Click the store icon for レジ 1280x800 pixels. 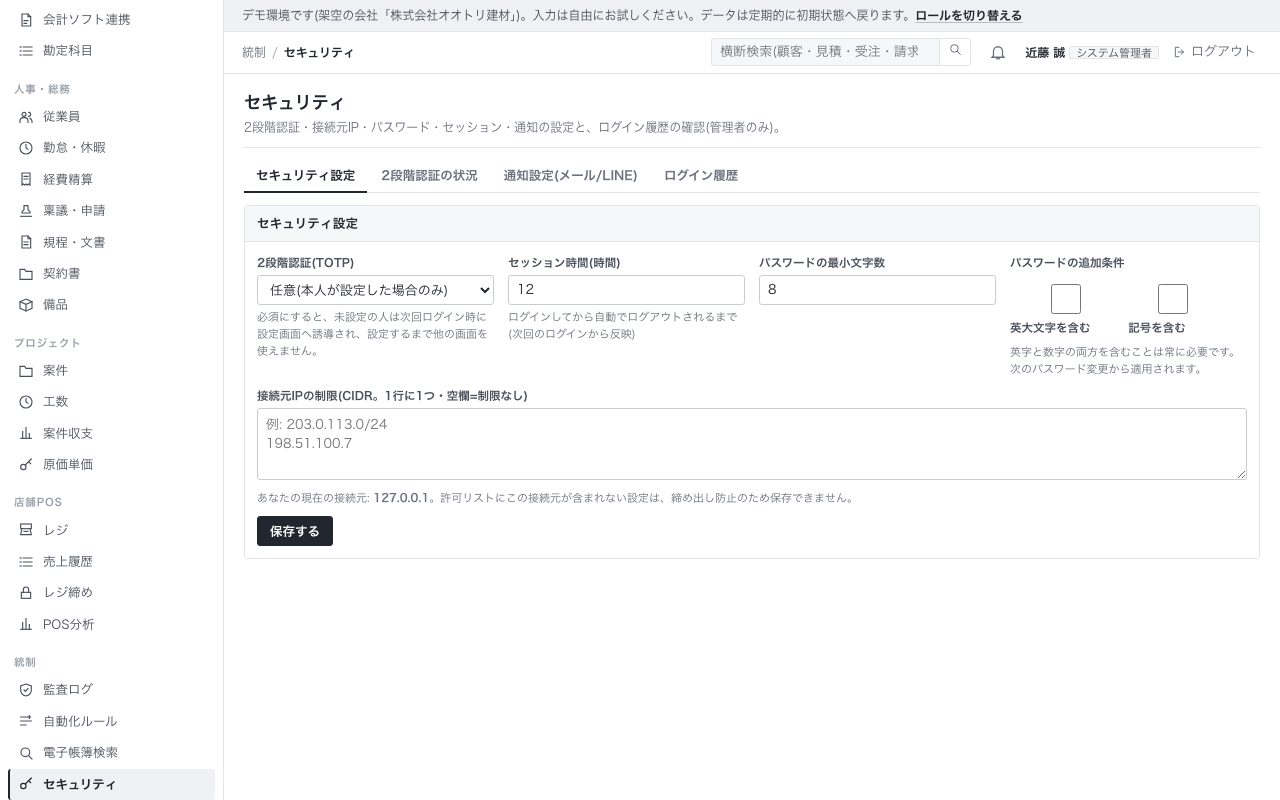(x=26, y=530)
